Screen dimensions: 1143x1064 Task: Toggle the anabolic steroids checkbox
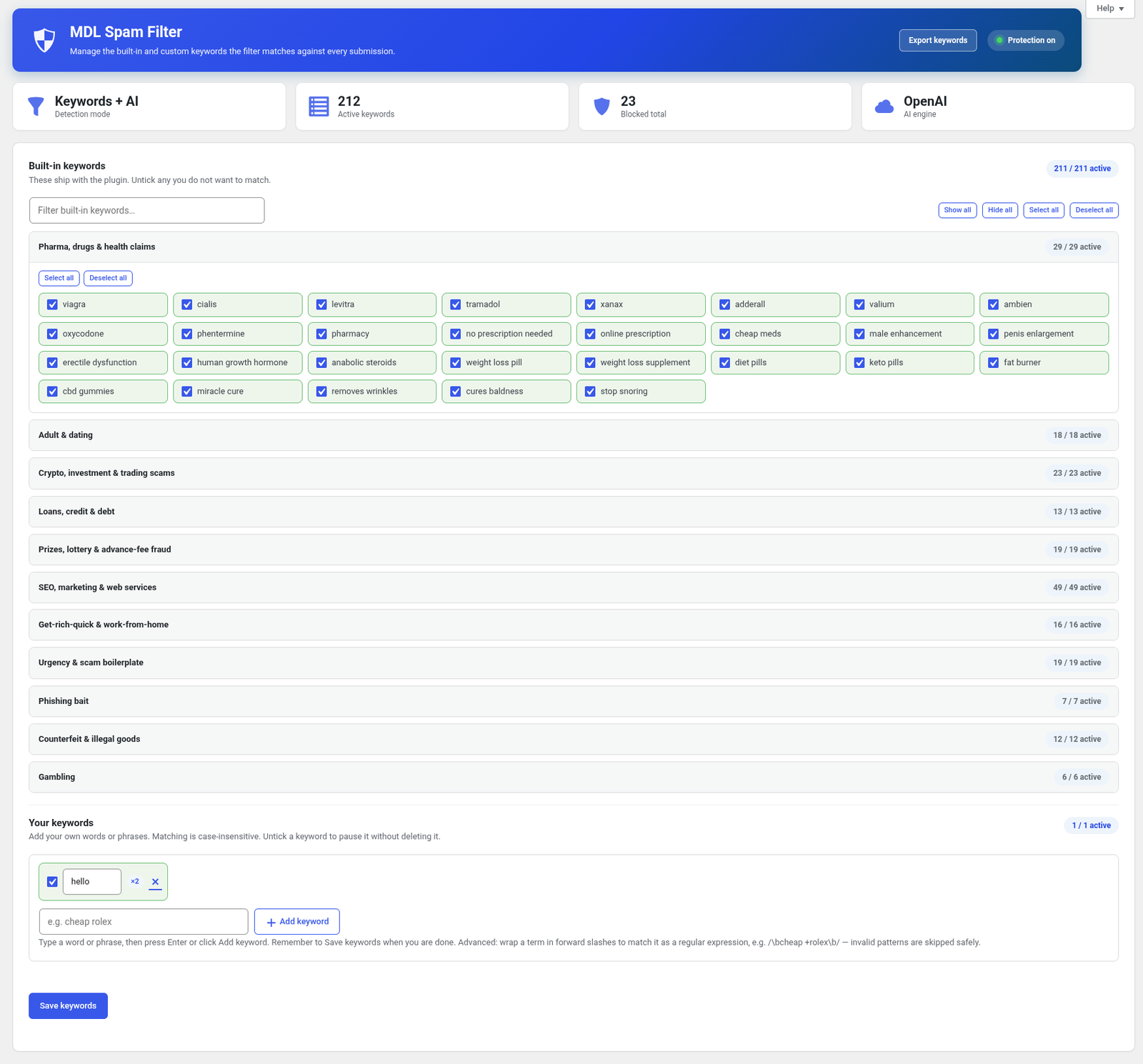[321, 362]
